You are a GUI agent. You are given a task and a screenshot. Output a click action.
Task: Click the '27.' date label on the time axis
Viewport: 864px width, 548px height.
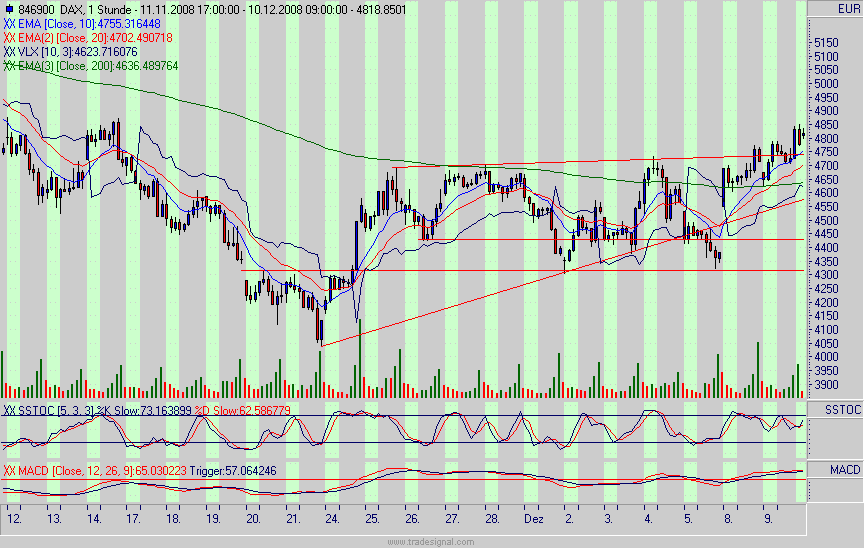pos(452,519)
